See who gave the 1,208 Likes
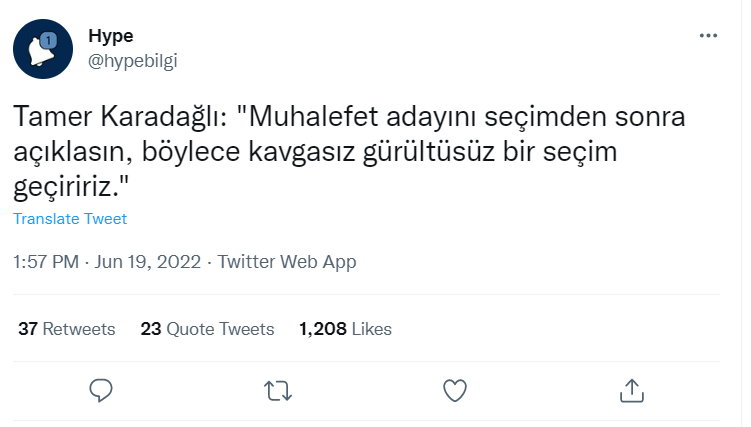This screenshot has width=751, height=427. coord(345,328)
